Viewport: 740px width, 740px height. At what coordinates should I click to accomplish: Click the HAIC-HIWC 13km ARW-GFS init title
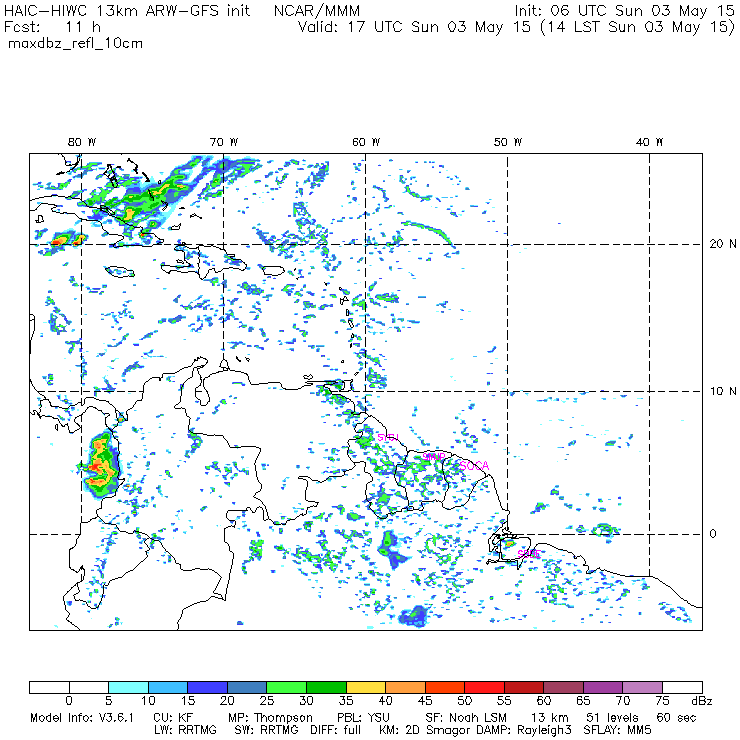[126, 11]
